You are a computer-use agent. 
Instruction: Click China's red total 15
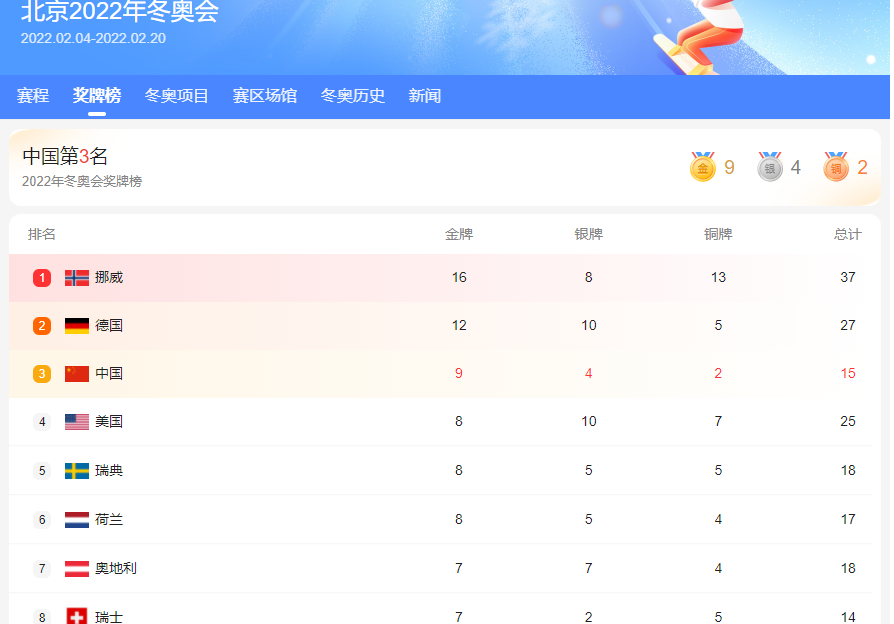point(848,373)
